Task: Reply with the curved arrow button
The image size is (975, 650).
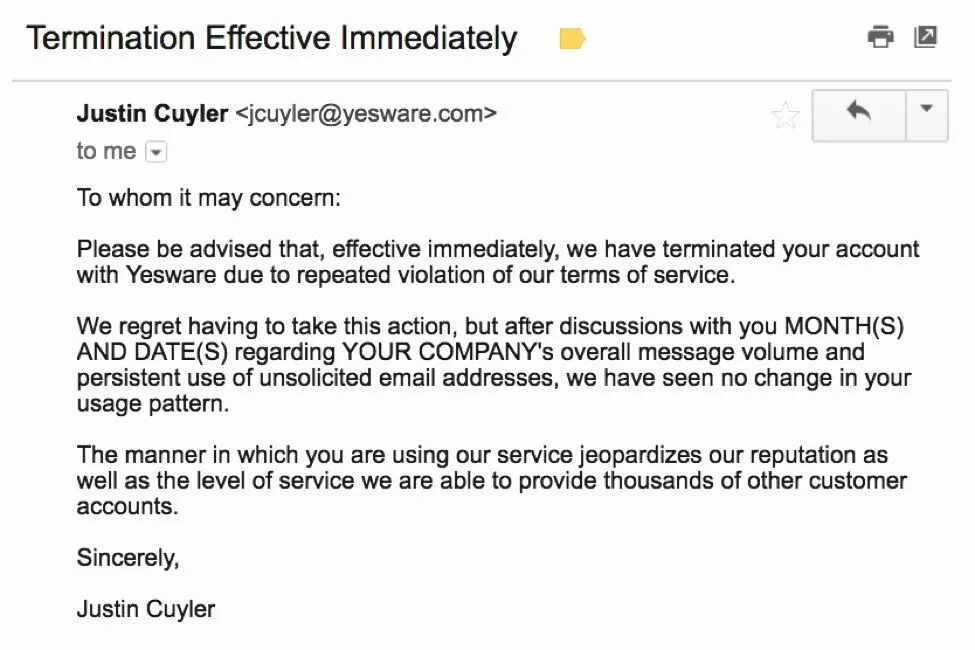Action: coord(859,115)
